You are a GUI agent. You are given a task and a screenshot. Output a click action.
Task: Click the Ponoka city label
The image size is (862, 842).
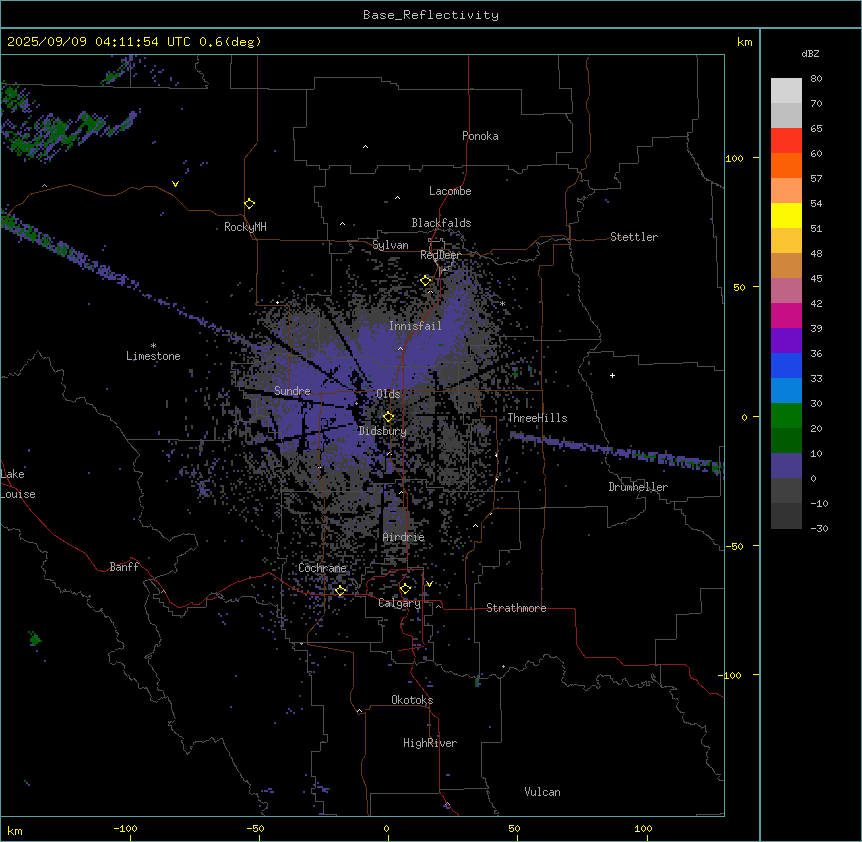click(480, 136)
